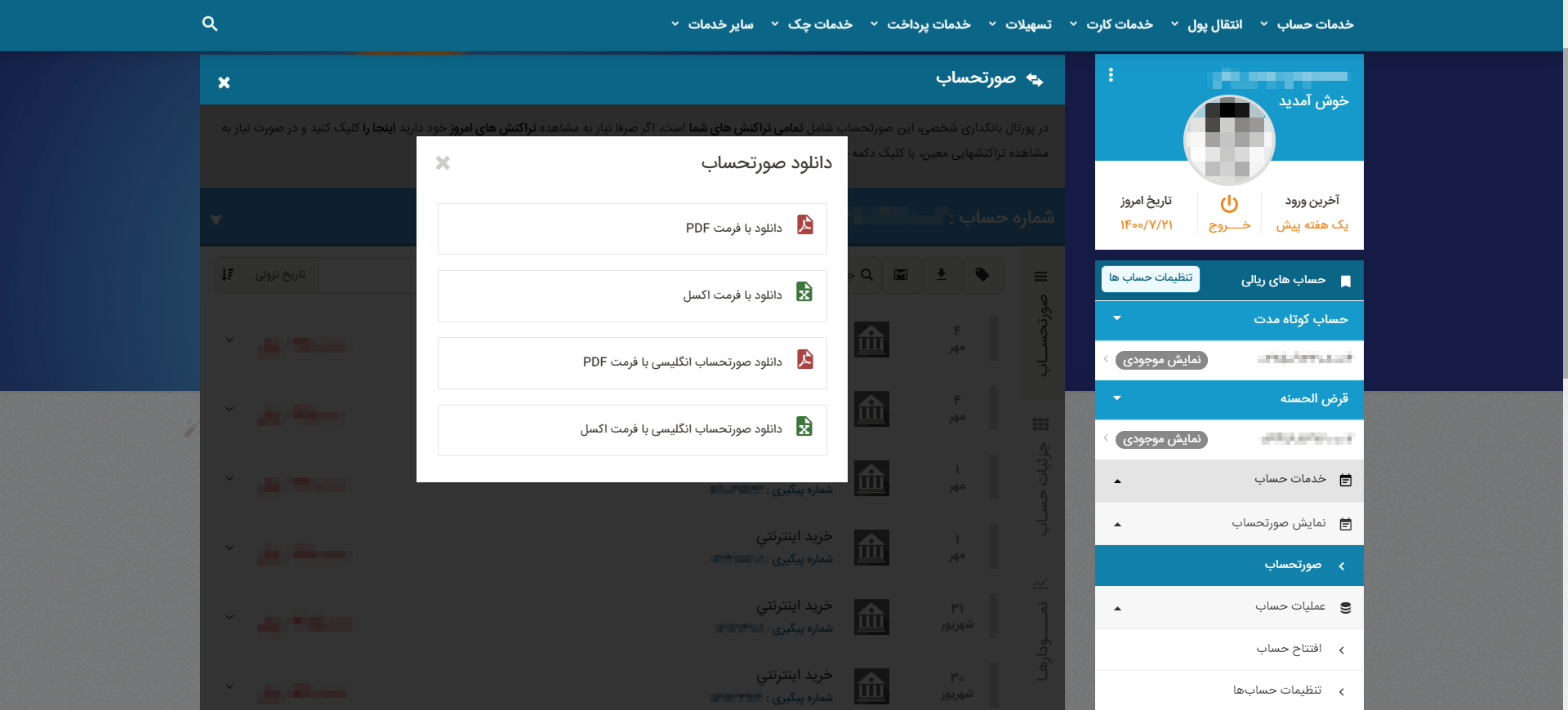Click the تاریخ نزولی sort control
This screenshot has height=710, width=1568.
point(266,275)
